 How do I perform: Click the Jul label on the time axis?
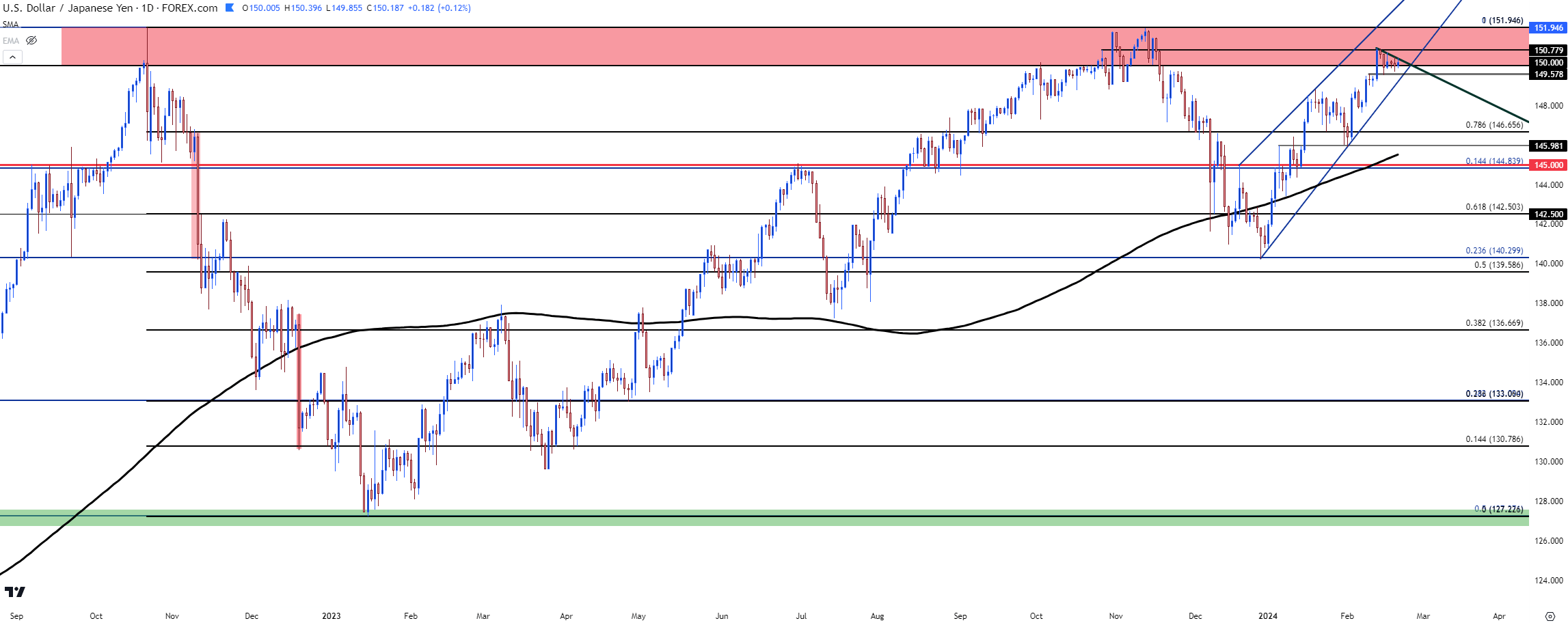[801, 615]
